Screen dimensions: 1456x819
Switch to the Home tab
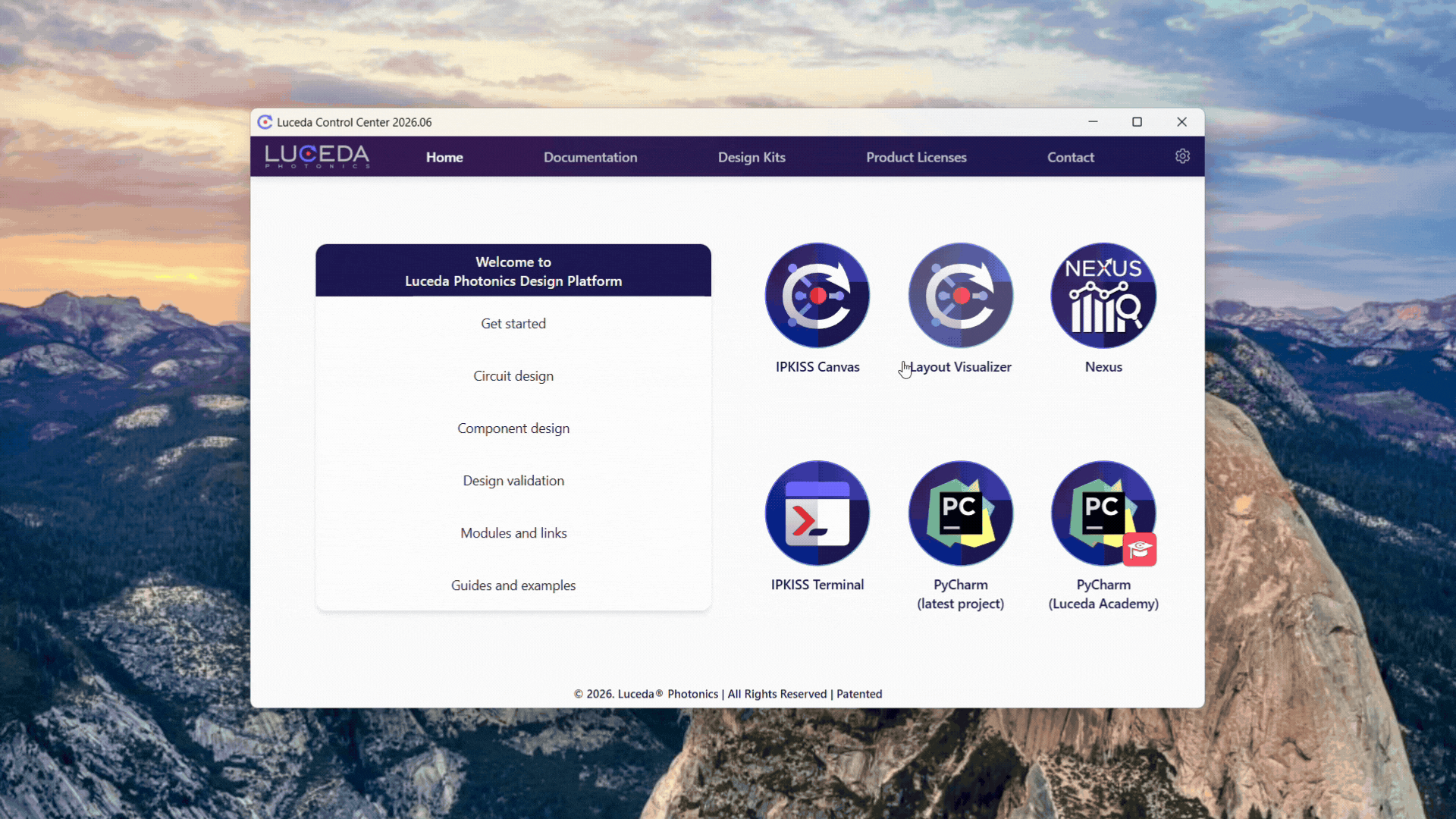point(444,157)
